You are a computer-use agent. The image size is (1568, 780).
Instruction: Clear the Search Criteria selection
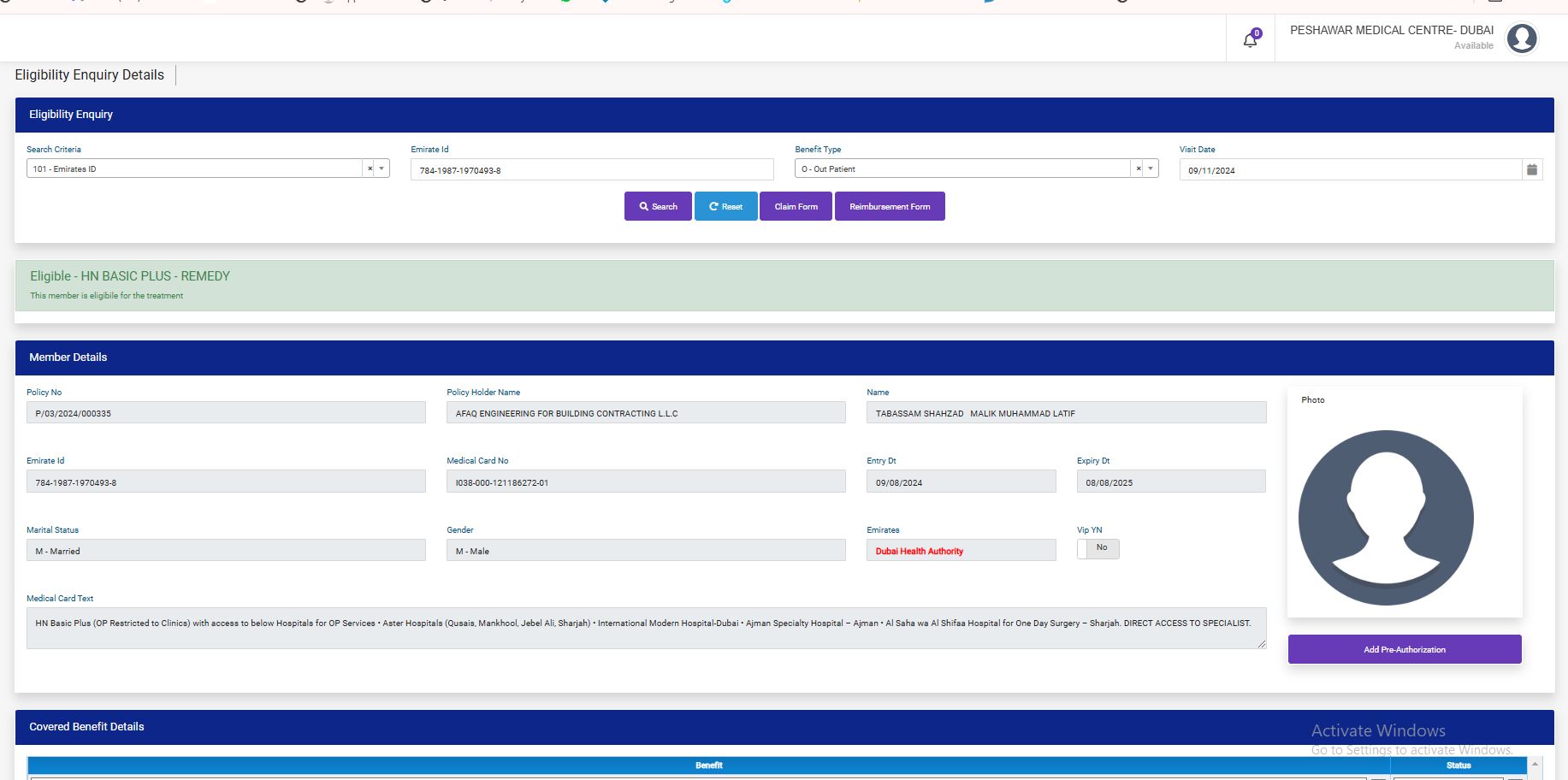(x=370, y=169)
